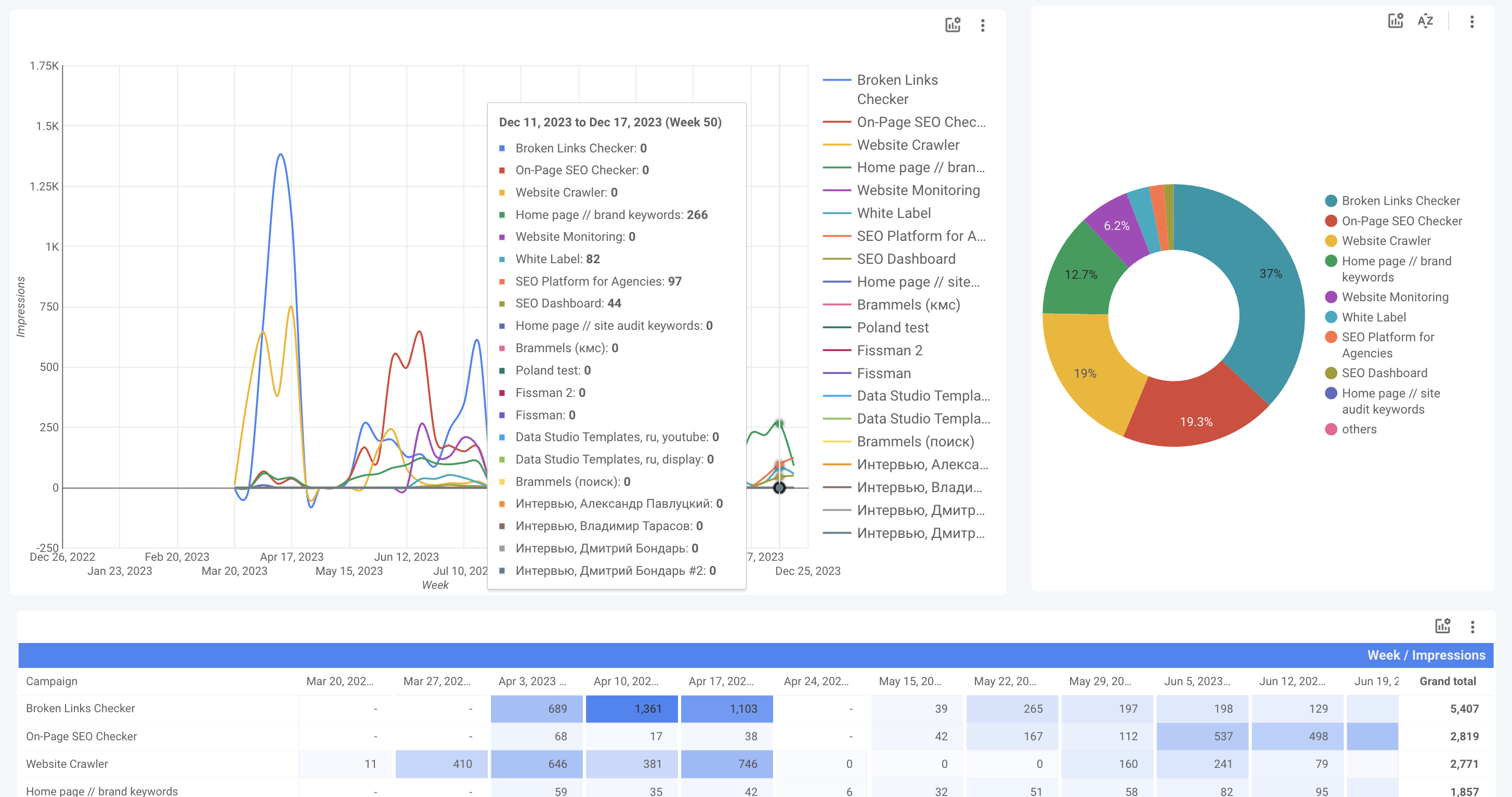
Task: Click the donut chart's chart options icon
Action: [x=1395, y=21]
